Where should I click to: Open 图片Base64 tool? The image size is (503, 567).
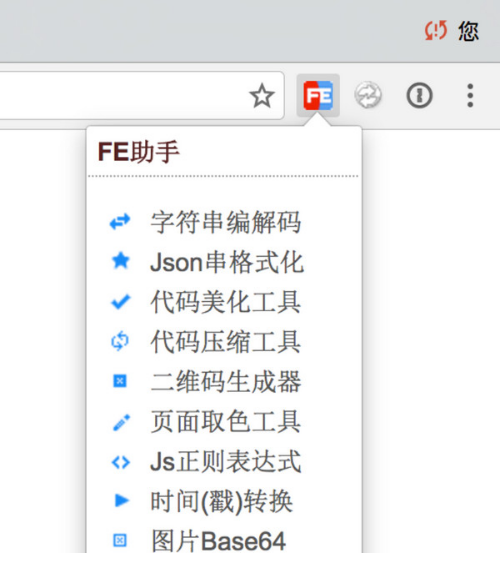click(x=218, y=541)
